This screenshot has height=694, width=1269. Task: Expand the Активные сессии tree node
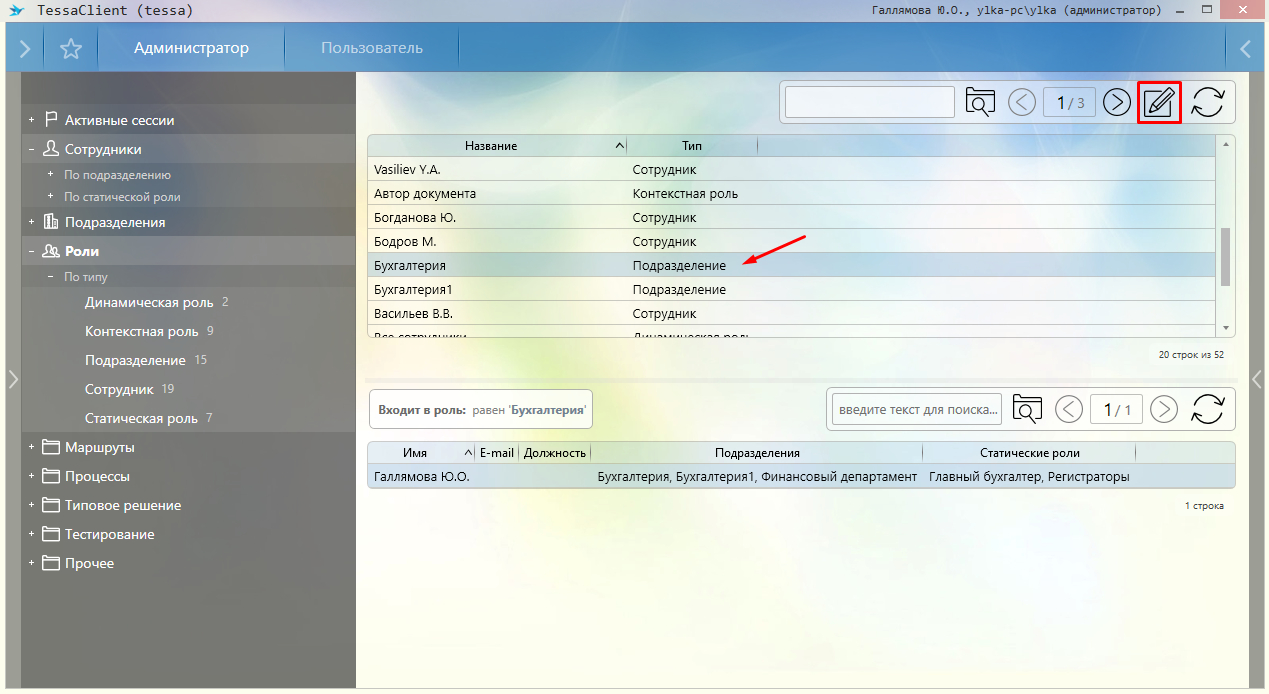(x=32, y=120)
